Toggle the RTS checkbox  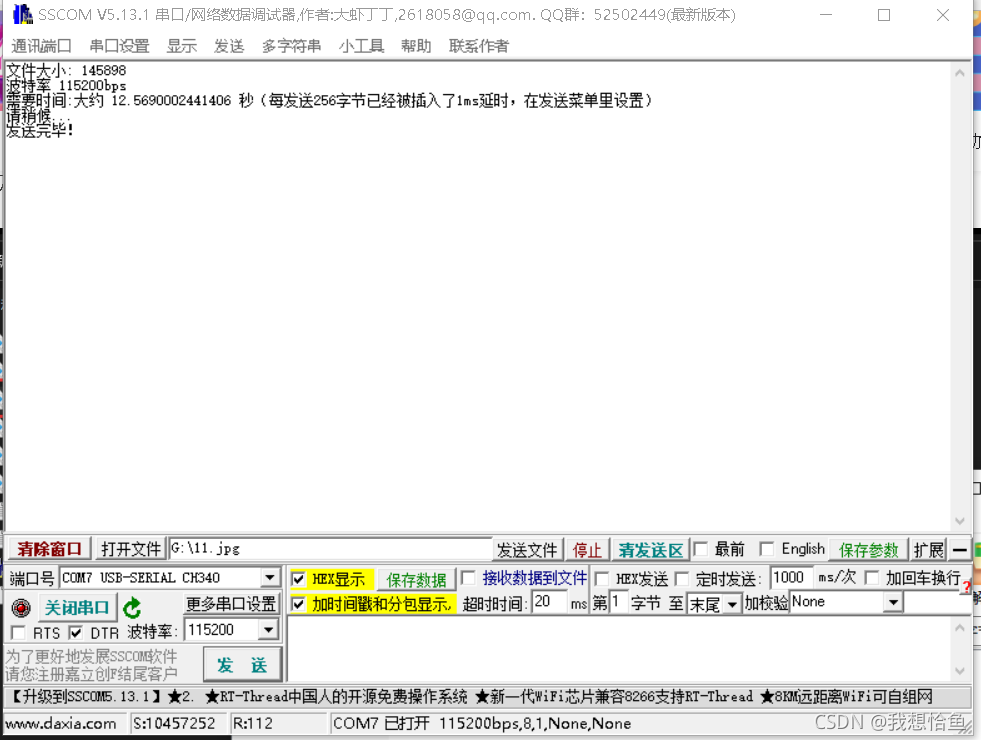(x=18, y=633)
